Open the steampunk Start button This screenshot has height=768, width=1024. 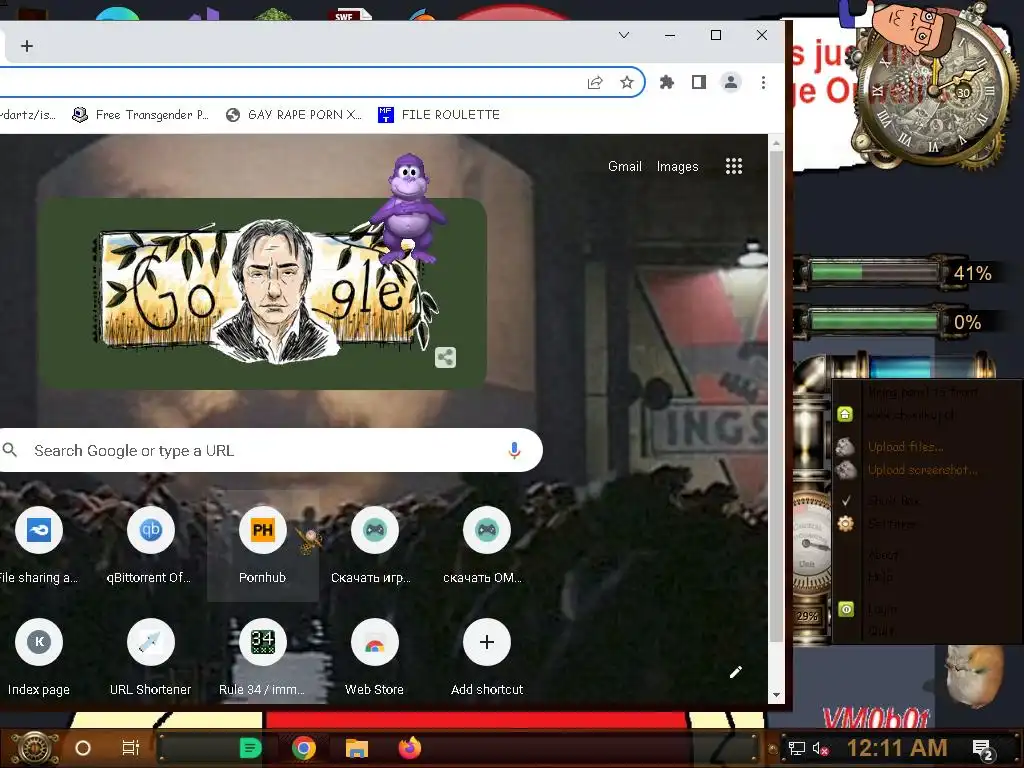point(35,748)
